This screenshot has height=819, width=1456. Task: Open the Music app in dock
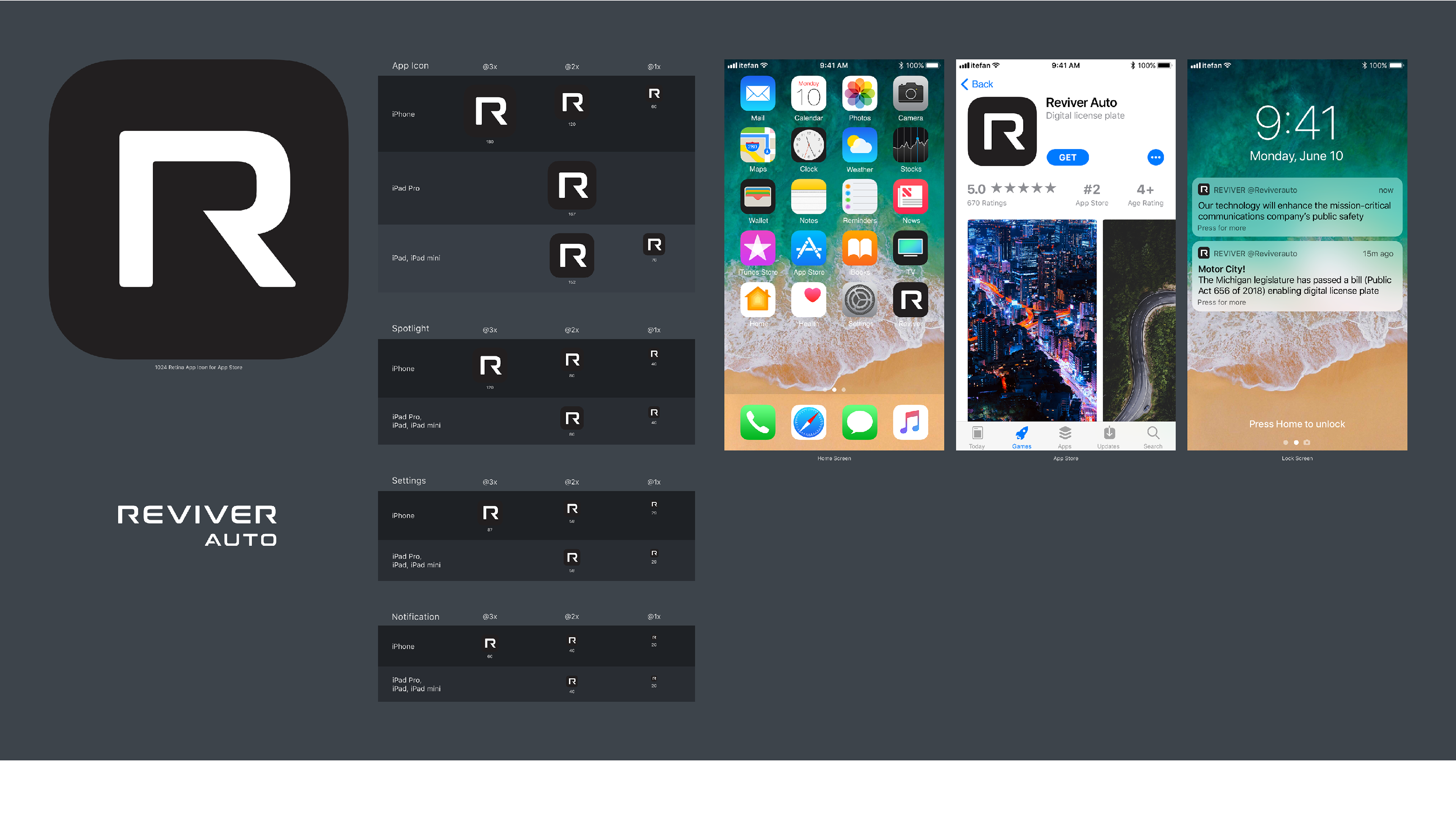(910, 422)
